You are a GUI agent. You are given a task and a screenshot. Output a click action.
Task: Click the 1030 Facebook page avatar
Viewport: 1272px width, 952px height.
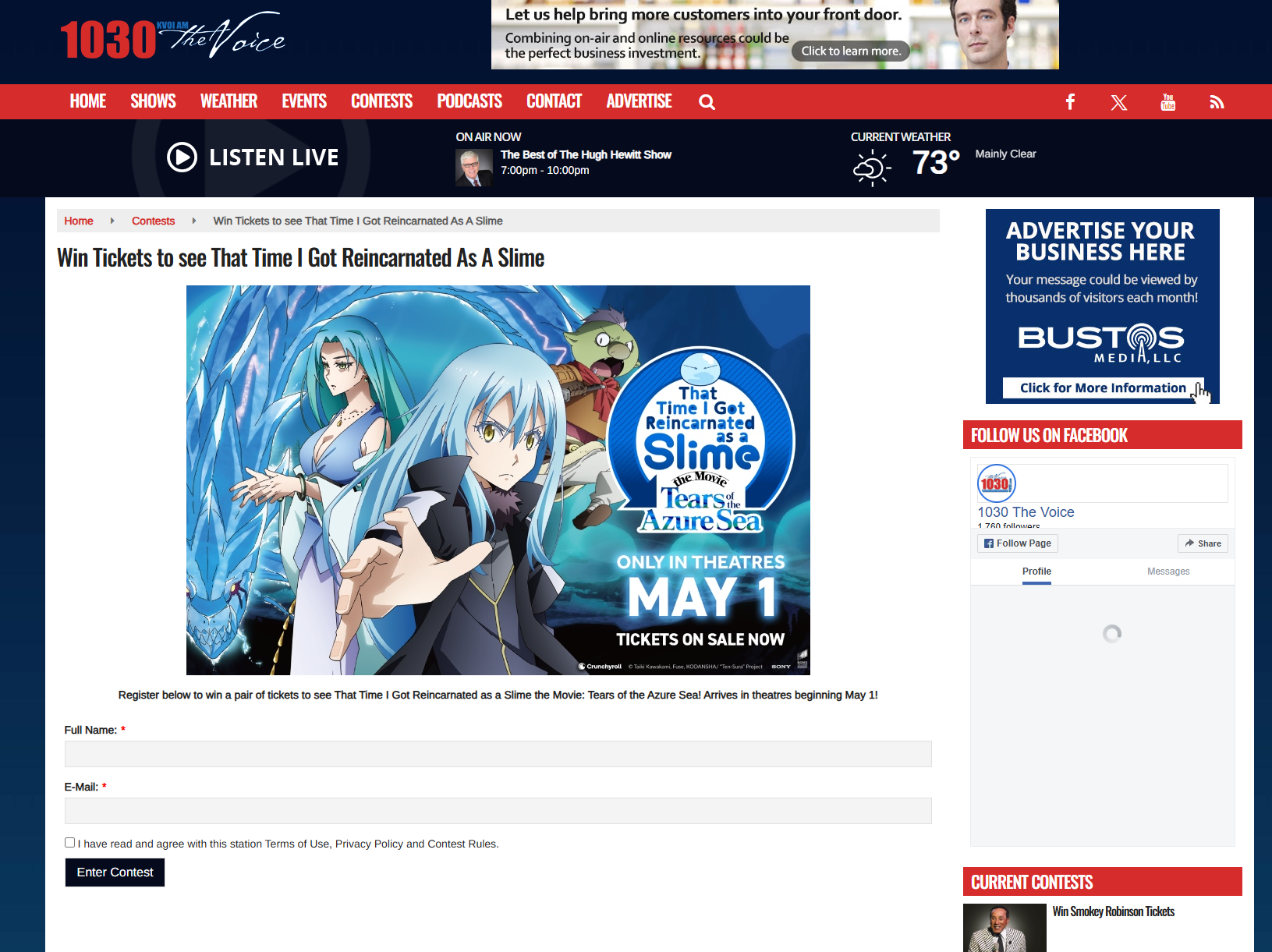click(996, 483)
